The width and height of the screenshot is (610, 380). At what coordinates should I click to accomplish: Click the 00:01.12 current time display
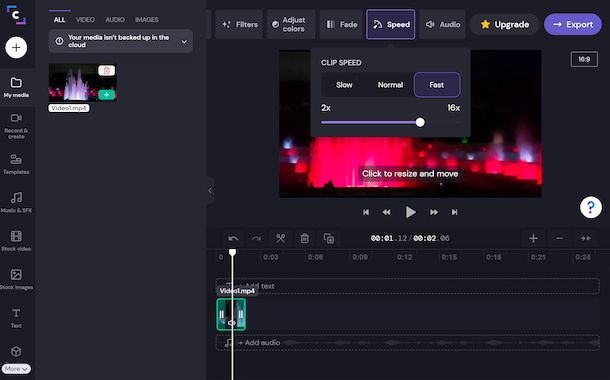pos(389,238)
